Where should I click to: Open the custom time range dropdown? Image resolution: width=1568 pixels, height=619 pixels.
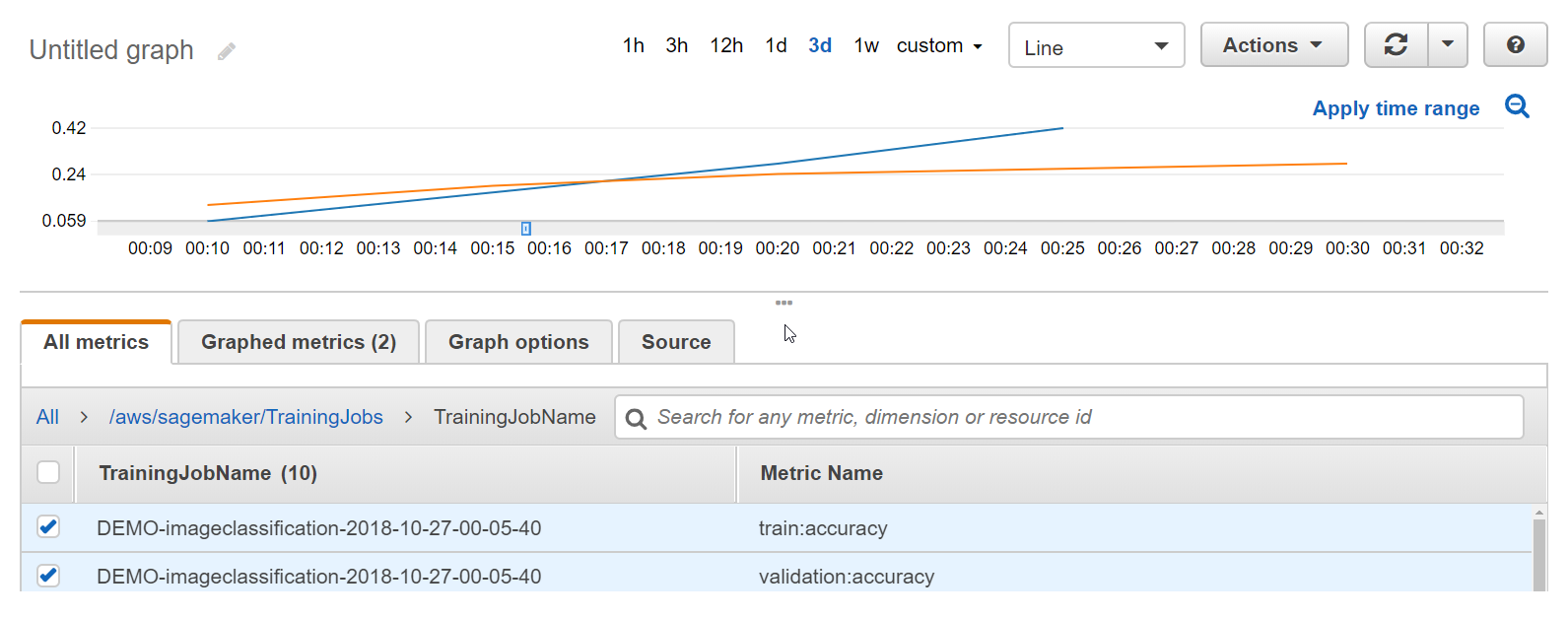[939, 46]
